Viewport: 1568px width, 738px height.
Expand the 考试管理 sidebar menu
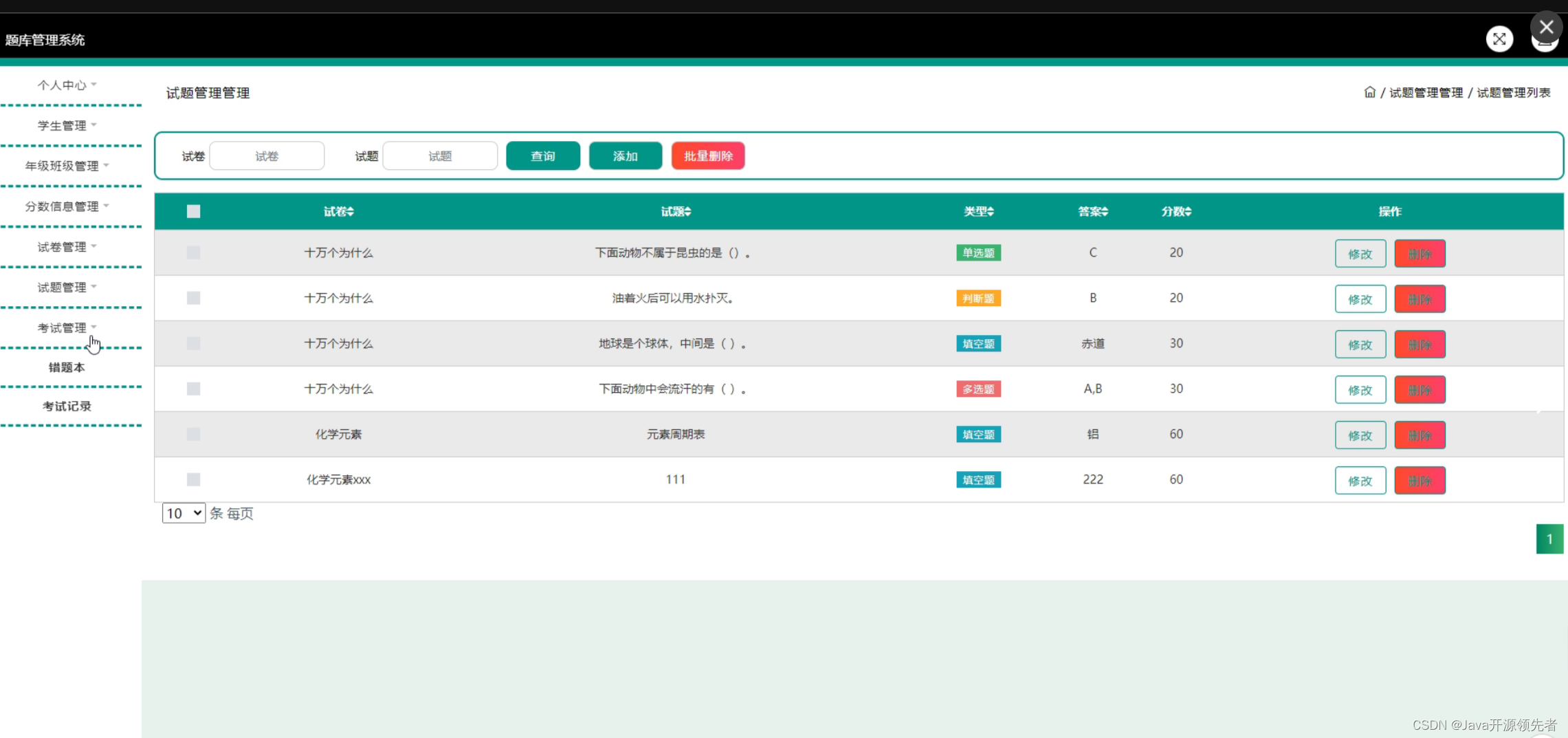coord(67,328)
